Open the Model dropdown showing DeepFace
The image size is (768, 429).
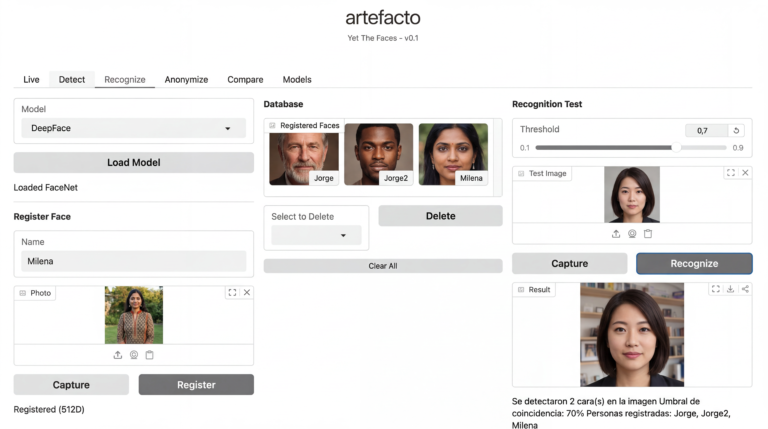[x=133, y=128]
